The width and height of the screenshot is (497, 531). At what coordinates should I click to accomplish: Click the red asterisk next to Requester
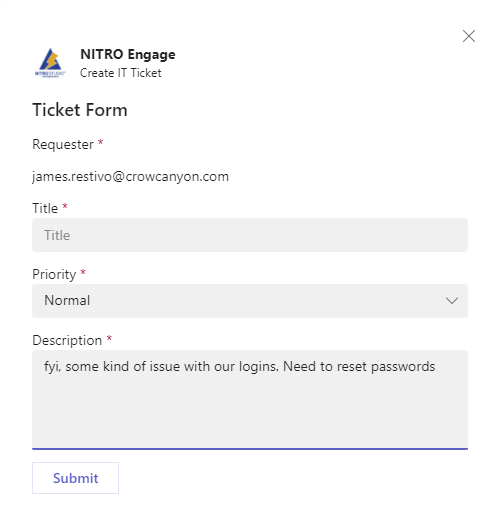(x=101, y=142)
